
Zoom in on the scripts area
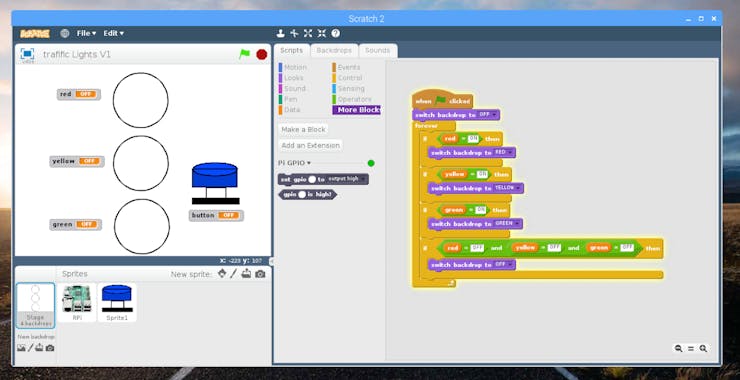pyautogui.click(x=703, y=348)
